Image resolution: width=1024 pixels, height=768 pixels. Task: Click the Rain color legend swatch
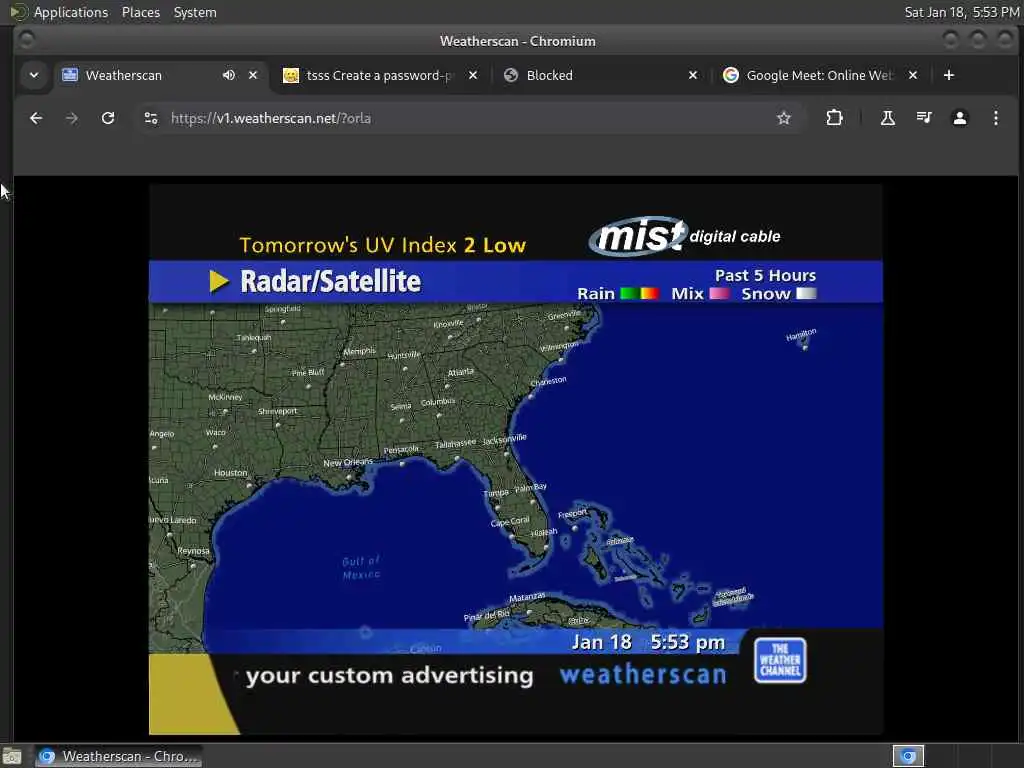point(639,293)
